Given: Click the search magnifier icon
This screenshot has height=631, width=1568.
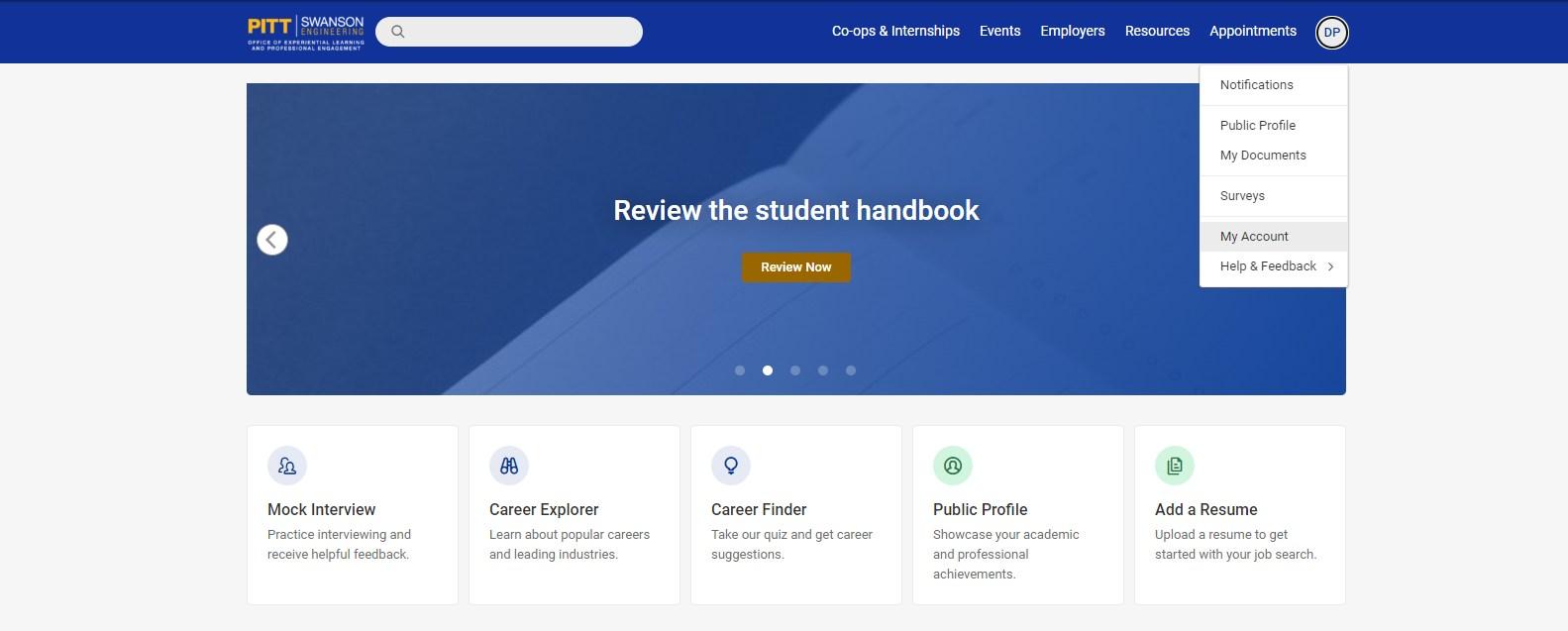Looking at the screenshot, I should pos(397,32).
